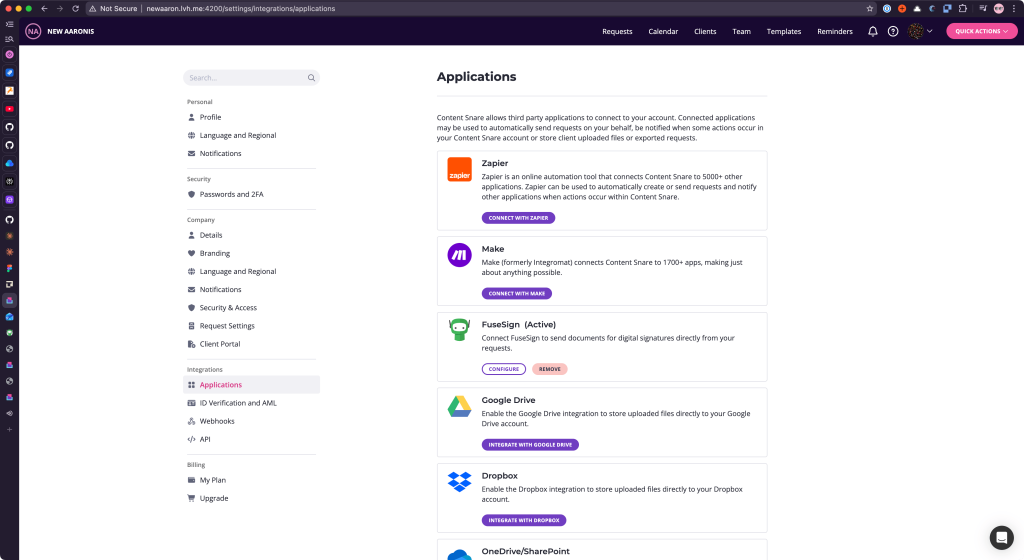This screenshot has width=1024, height=560.
Task: Open Clients in the top navigation
Action: coord(705,31)
